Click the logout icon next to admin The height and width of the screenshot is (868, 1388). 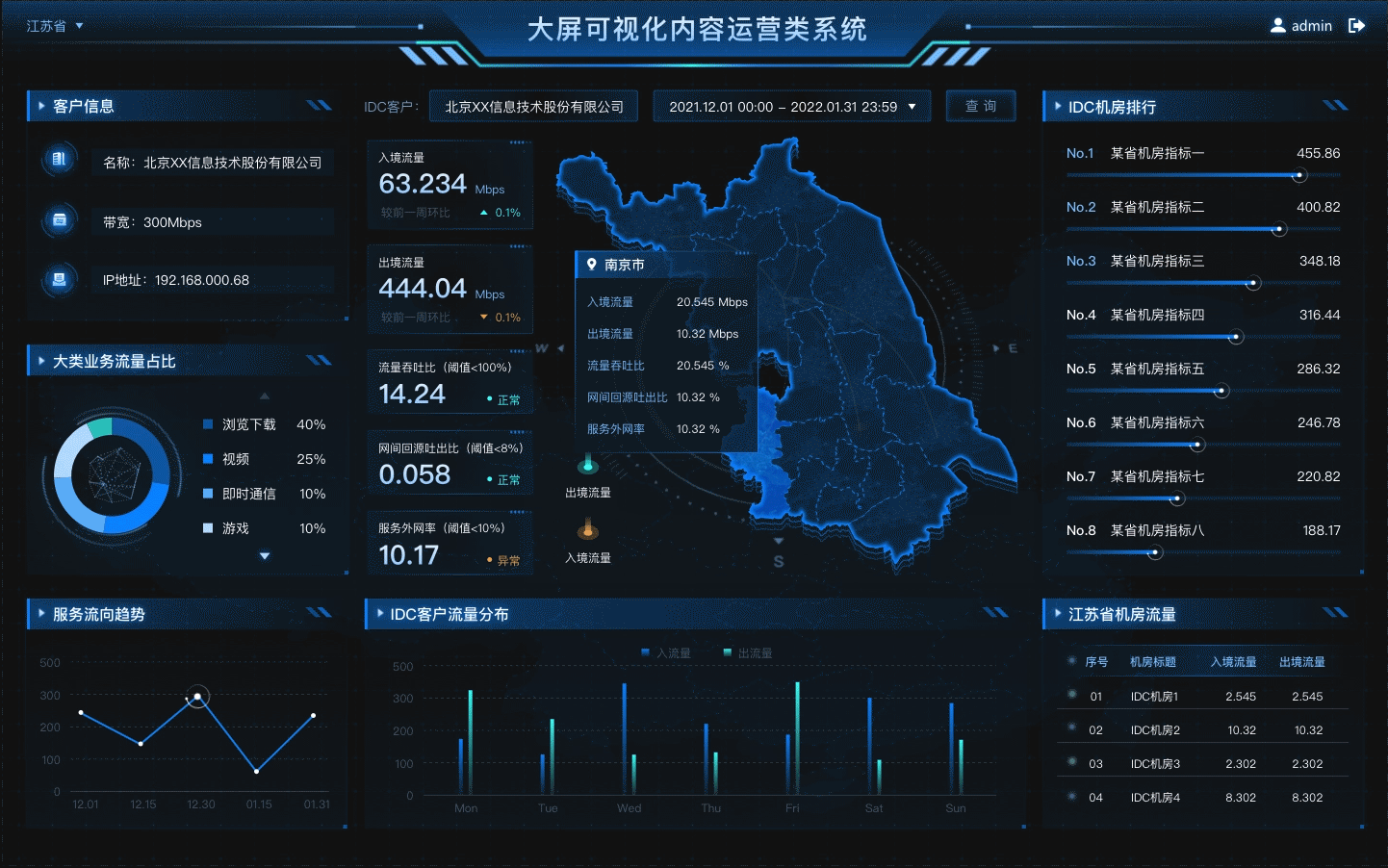click(1357, 26)
